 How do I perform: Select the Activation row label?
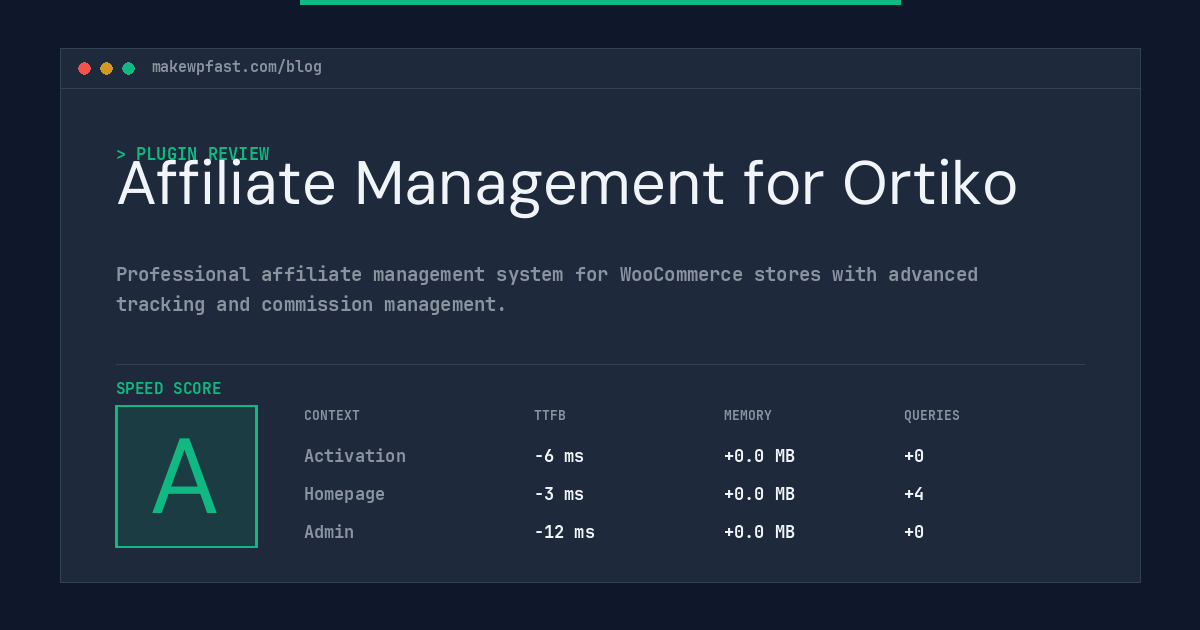point(355,456)
